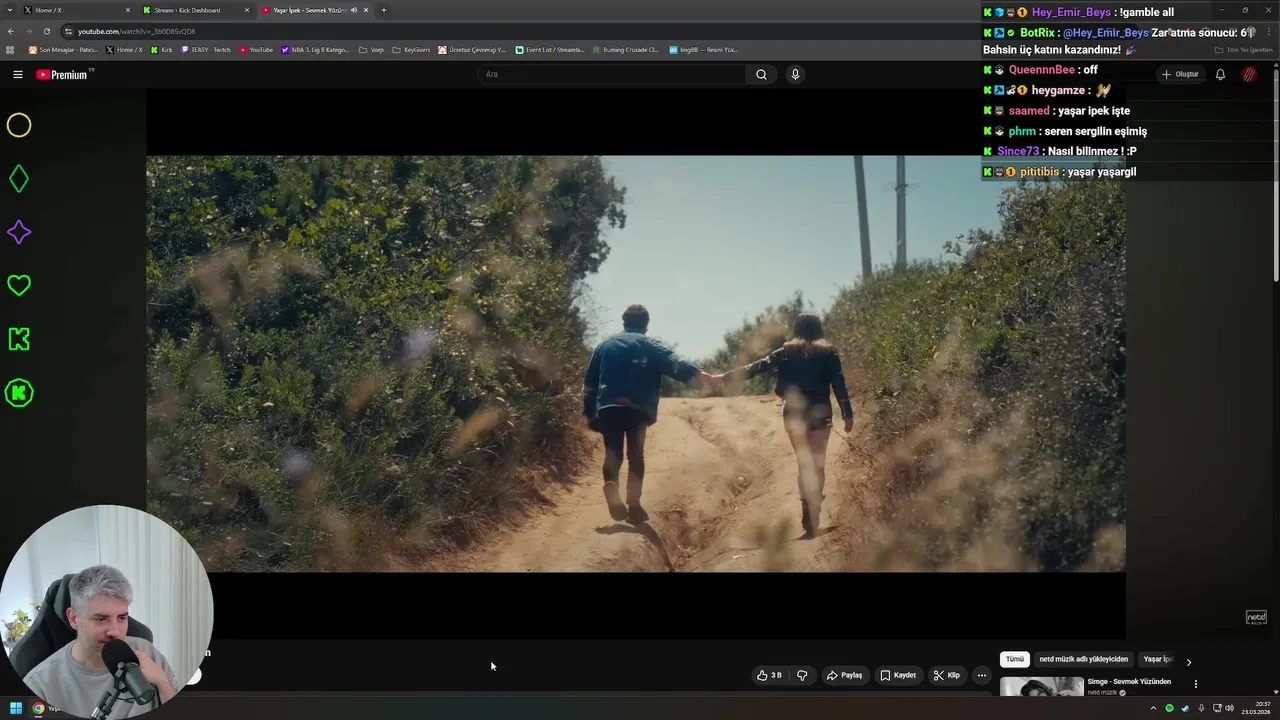
Task: Close the Yaşar İpek YouTube tab
Action: (366, 10)
